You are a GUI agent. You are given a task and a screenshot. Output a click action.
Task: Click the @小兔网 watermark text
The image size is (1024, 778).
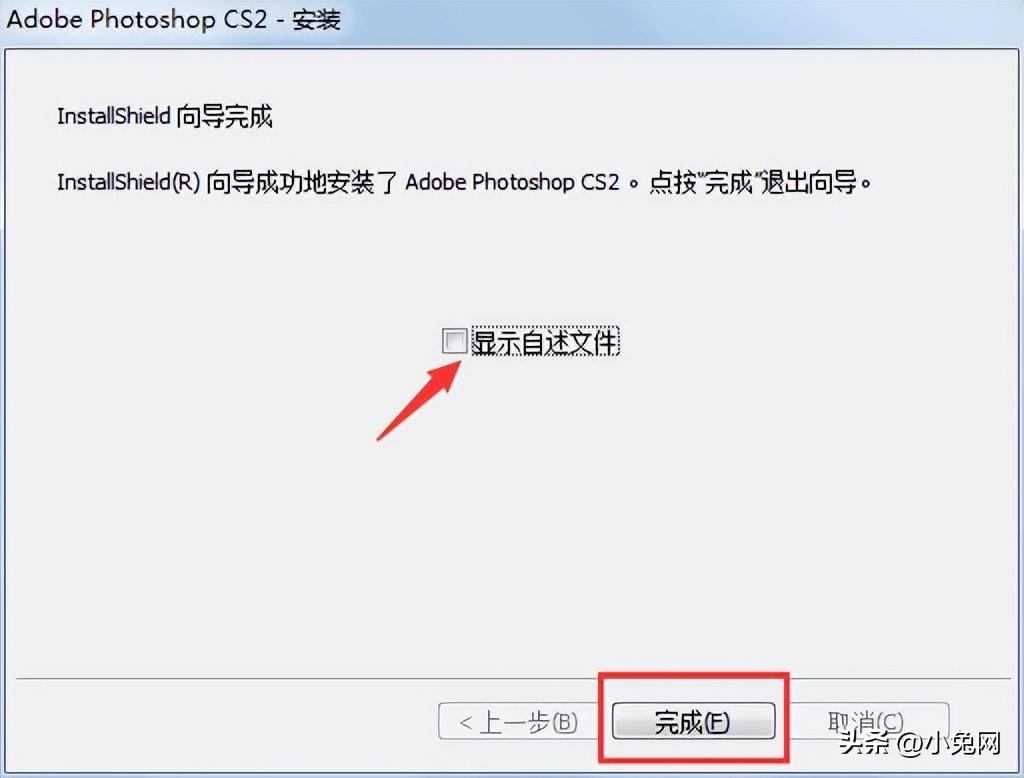pos(949,743)
